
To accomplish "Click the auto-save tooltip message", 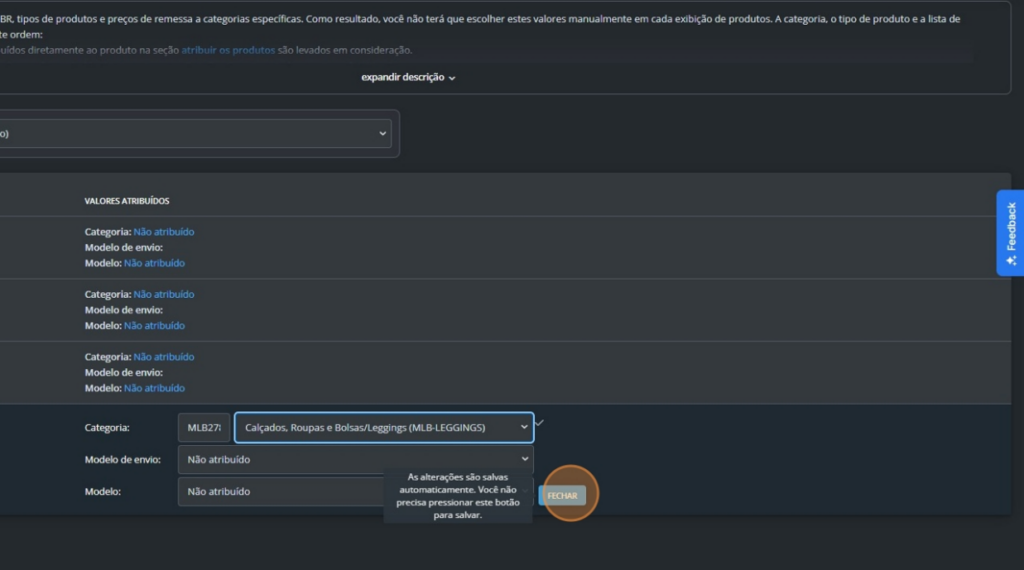I will [x=457, y=496].
